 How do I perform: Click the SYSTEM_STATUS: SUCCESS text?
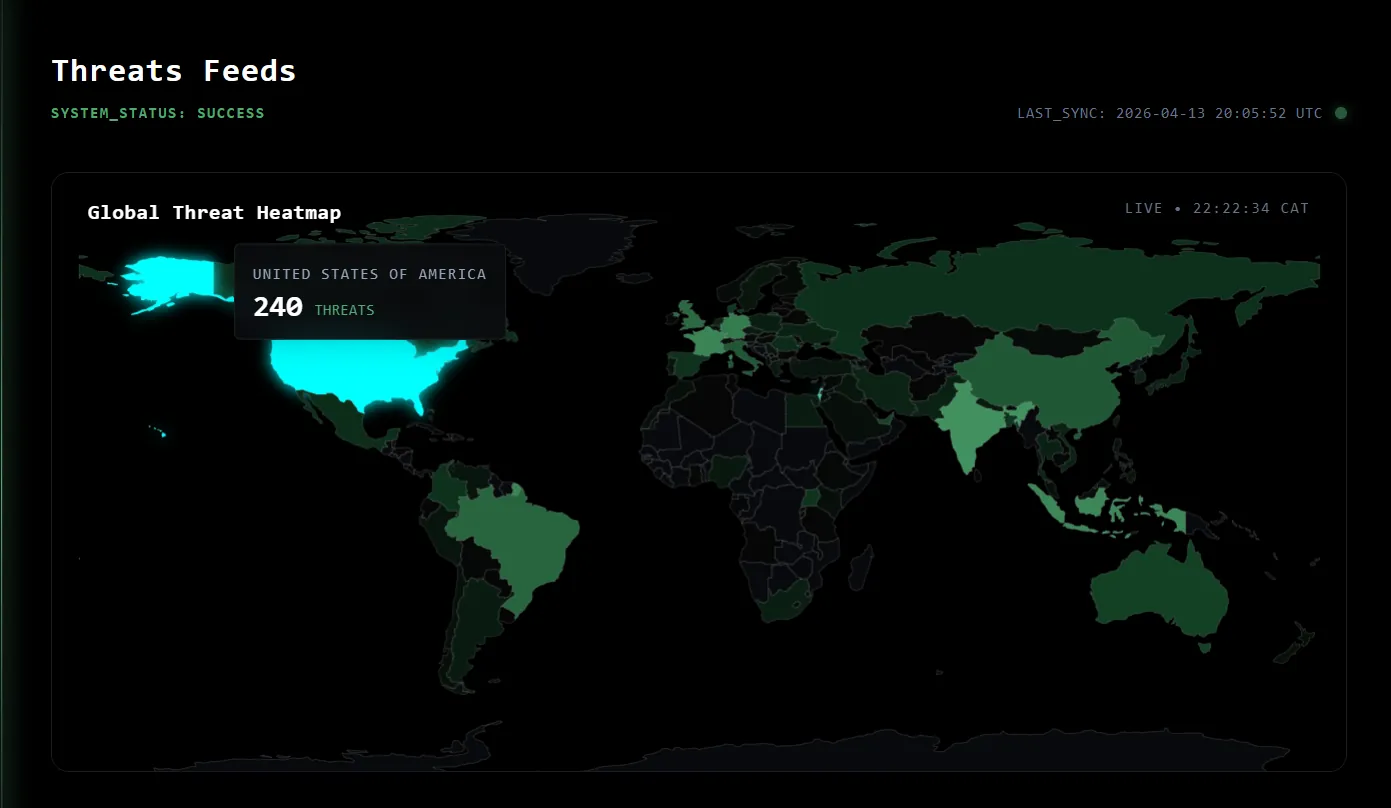[158, 113]
